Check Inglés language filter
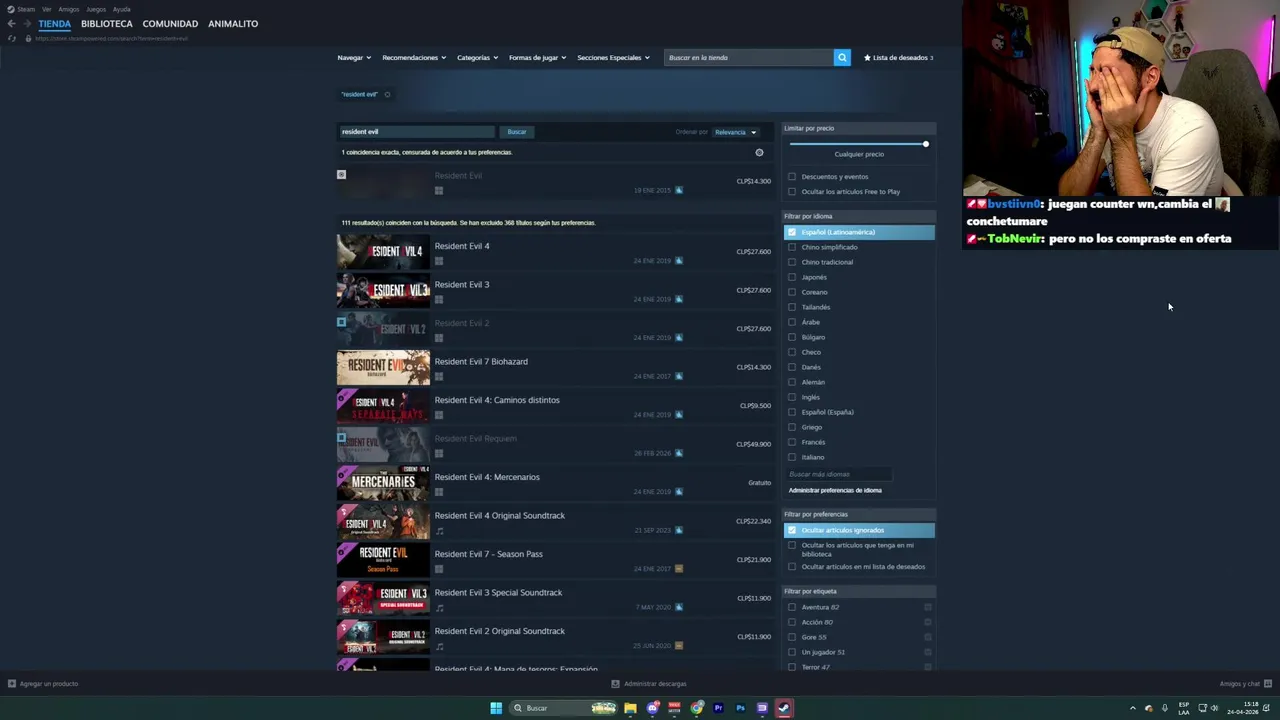The image size is (1280, 720). coord(792,397)
